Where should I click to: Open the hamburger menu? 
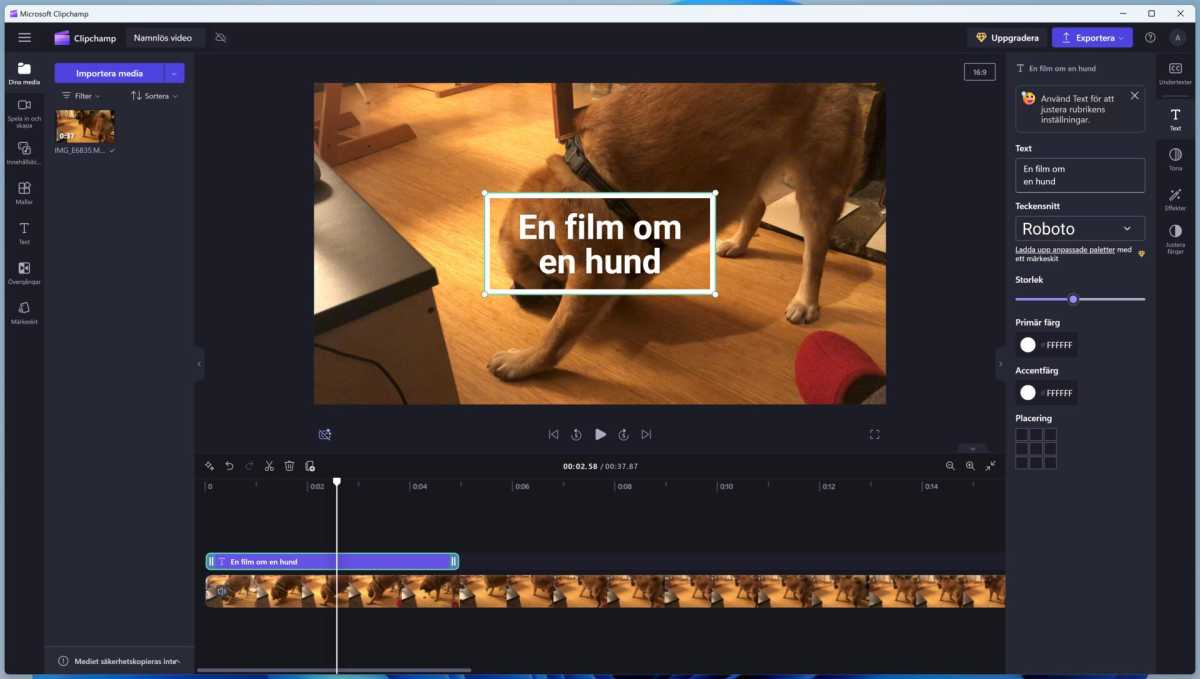(24, 37)
